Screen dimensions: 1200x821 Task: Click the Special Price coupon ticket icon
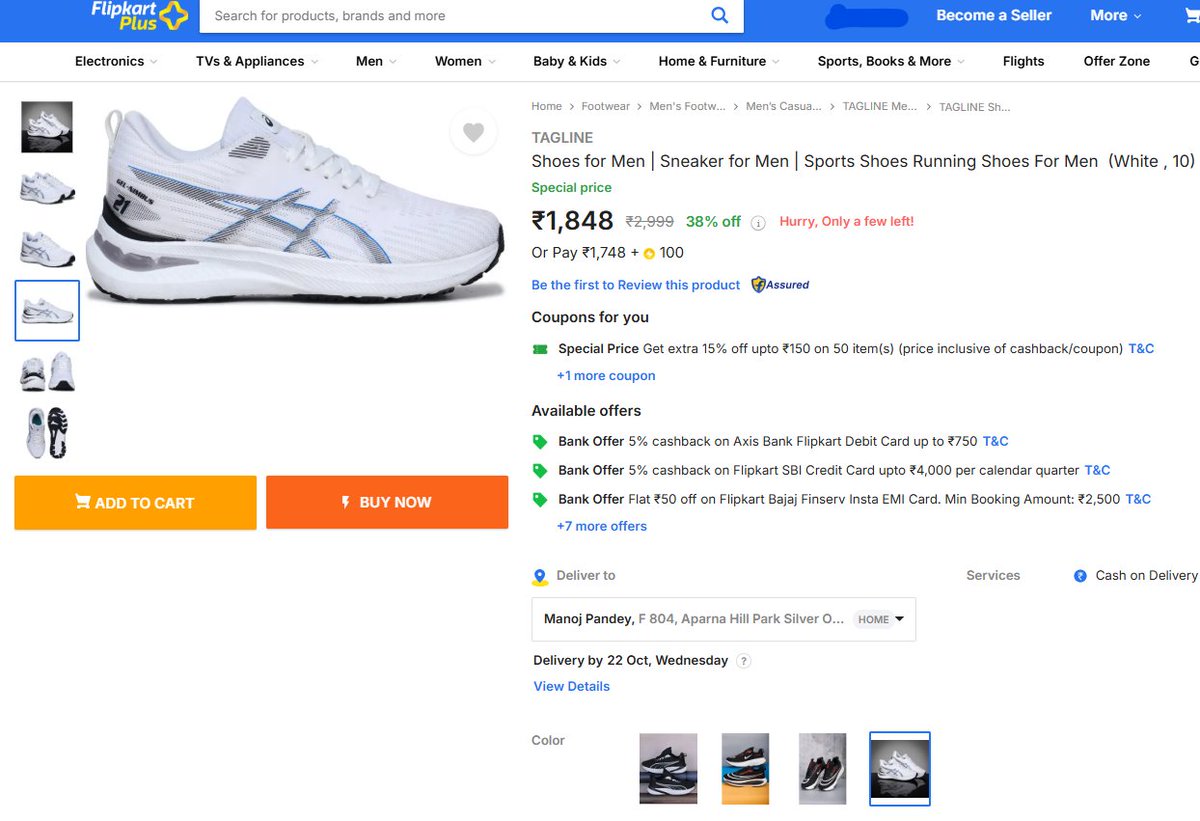pos(540,349)
